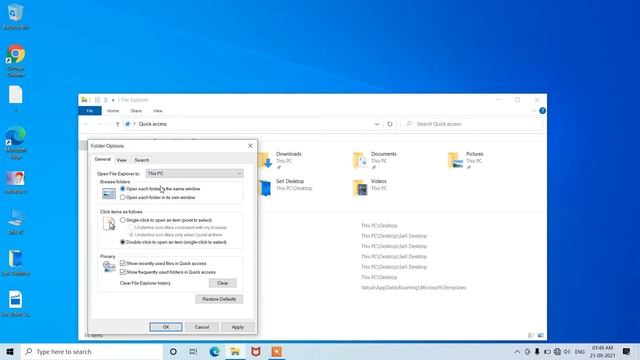This screenshot has height=360, width=640.
Task: Expand the File Explorer ribbon chevron
Action: [x=533, y=111]
